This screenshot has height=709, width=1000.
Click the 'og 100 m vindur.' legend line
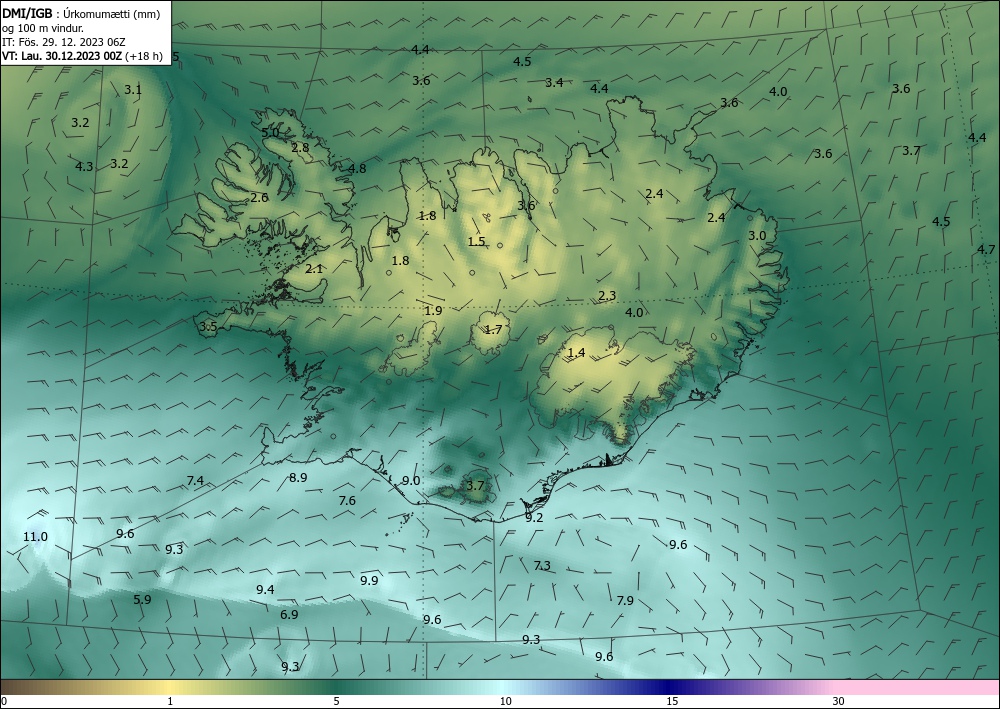[x=42, y=28]
